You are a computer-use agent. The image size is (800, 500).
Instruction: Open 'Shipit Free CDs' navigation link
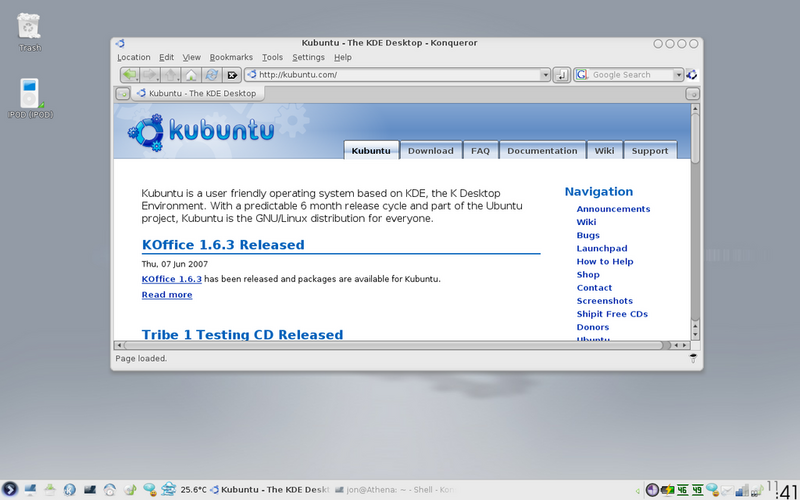pos(612,314)
